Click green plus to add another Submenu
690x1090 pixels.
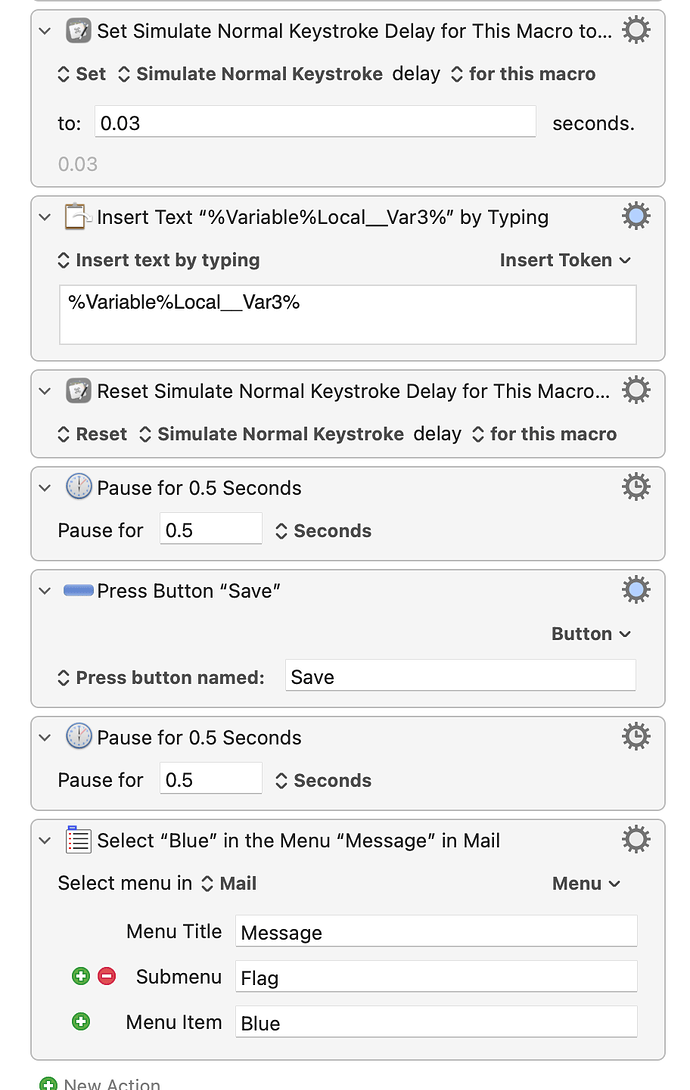[81, 976]
